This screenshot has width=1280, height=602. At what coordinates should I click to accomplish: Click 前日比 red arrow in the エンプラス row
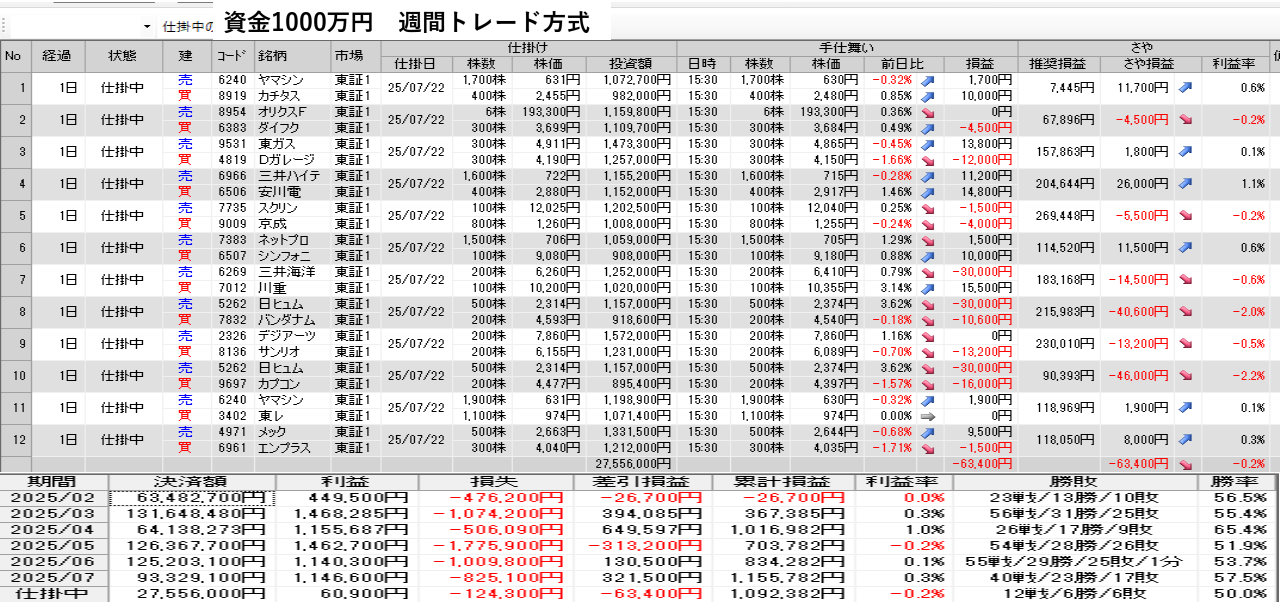click(928, 447)
